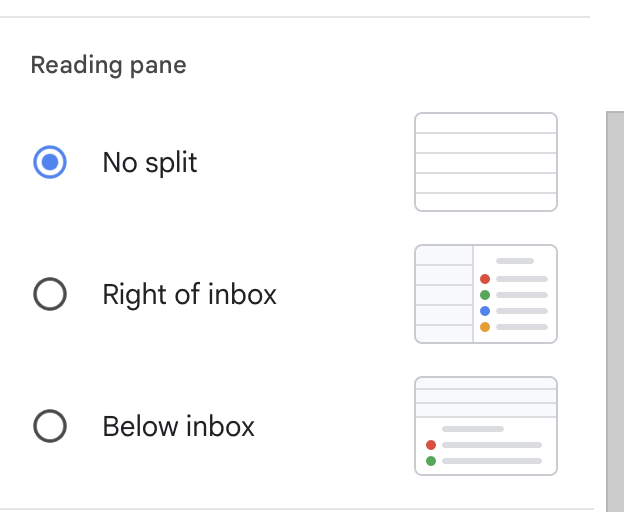This screenshot has width=630, height=512.
Task: Click bottom row of No split preview
Action: click(x=486, y=201)
